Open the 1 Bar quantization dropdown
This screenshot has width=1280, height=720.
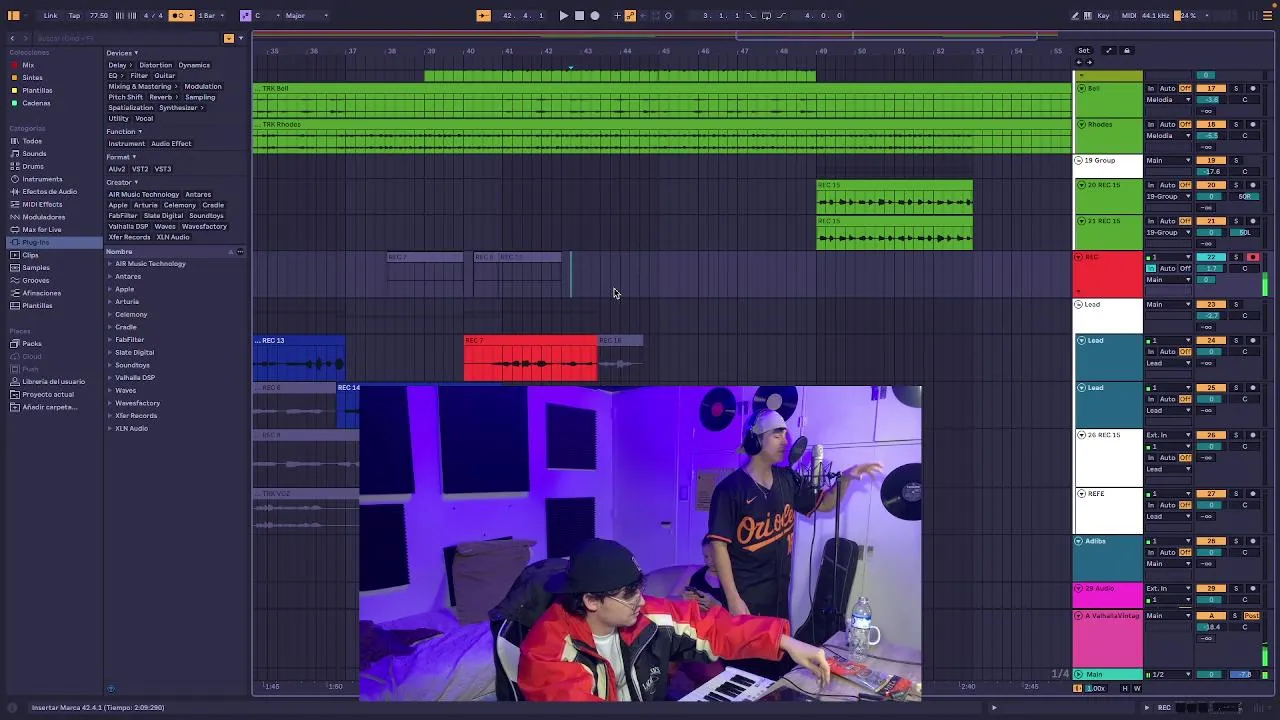point(210,15)
